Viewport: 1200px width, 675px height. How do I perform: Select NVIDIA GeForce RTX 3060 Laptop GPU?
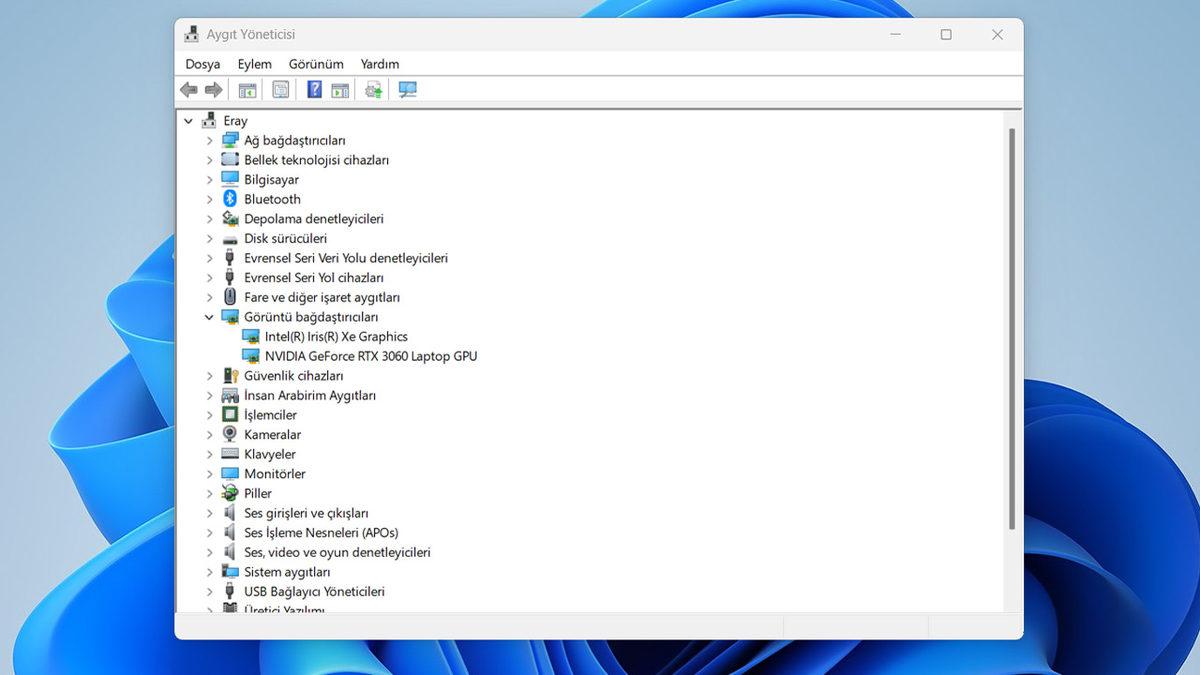(x=370, y=356)
